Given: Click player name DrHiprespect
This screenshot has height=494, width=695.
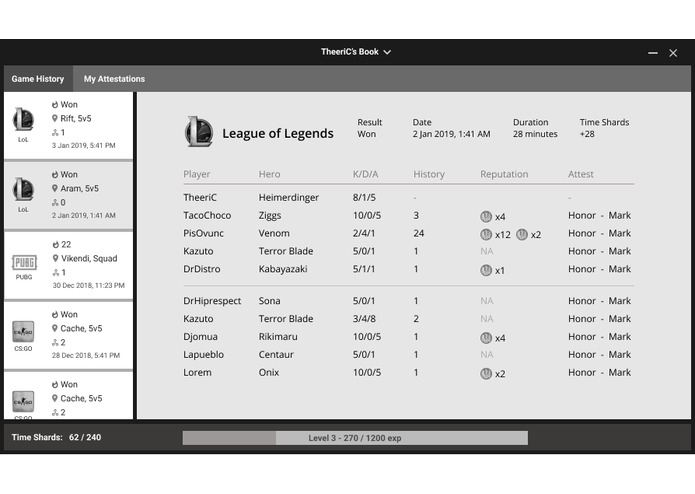Looking at the screenshot, I should 212,301.
